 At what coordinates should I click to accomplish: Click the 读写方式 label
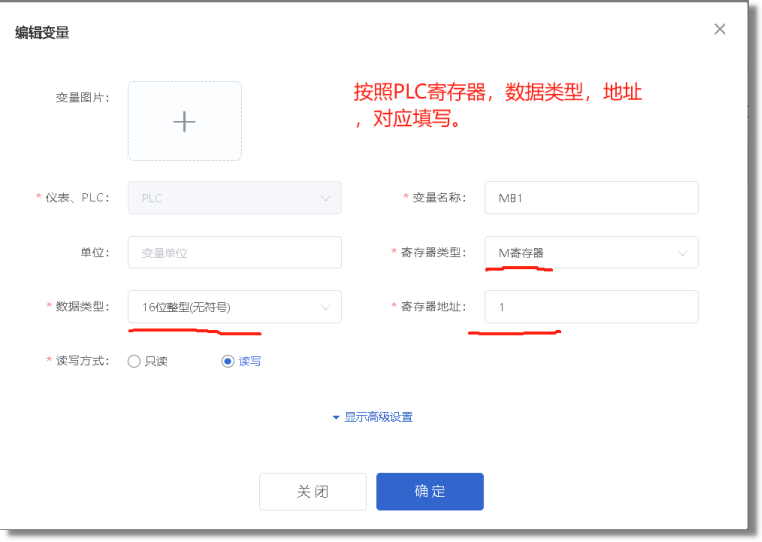tap(82, 361)
